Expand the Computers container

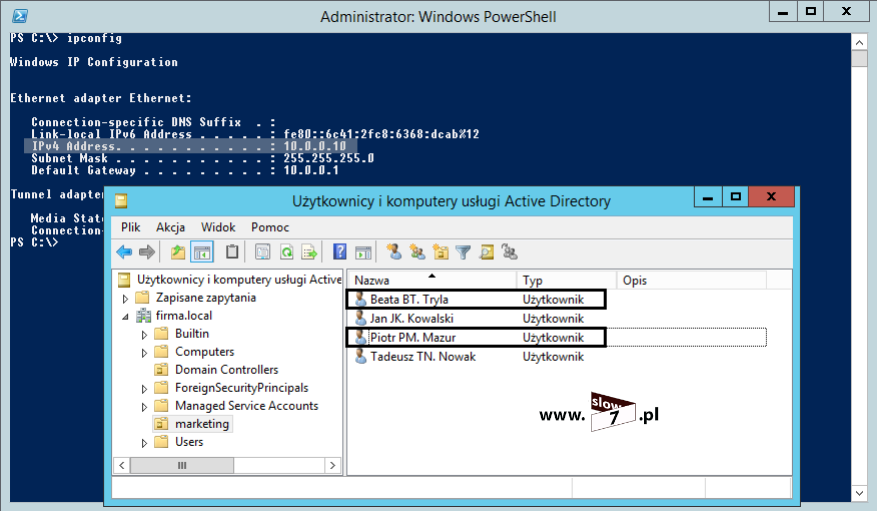click(144, 353)
